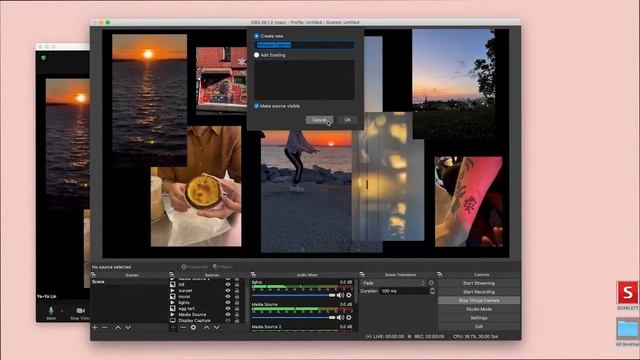
Task: Remove the scene with the Scenes minus icon
Action: pyautogui.click(x=105, y=327)
